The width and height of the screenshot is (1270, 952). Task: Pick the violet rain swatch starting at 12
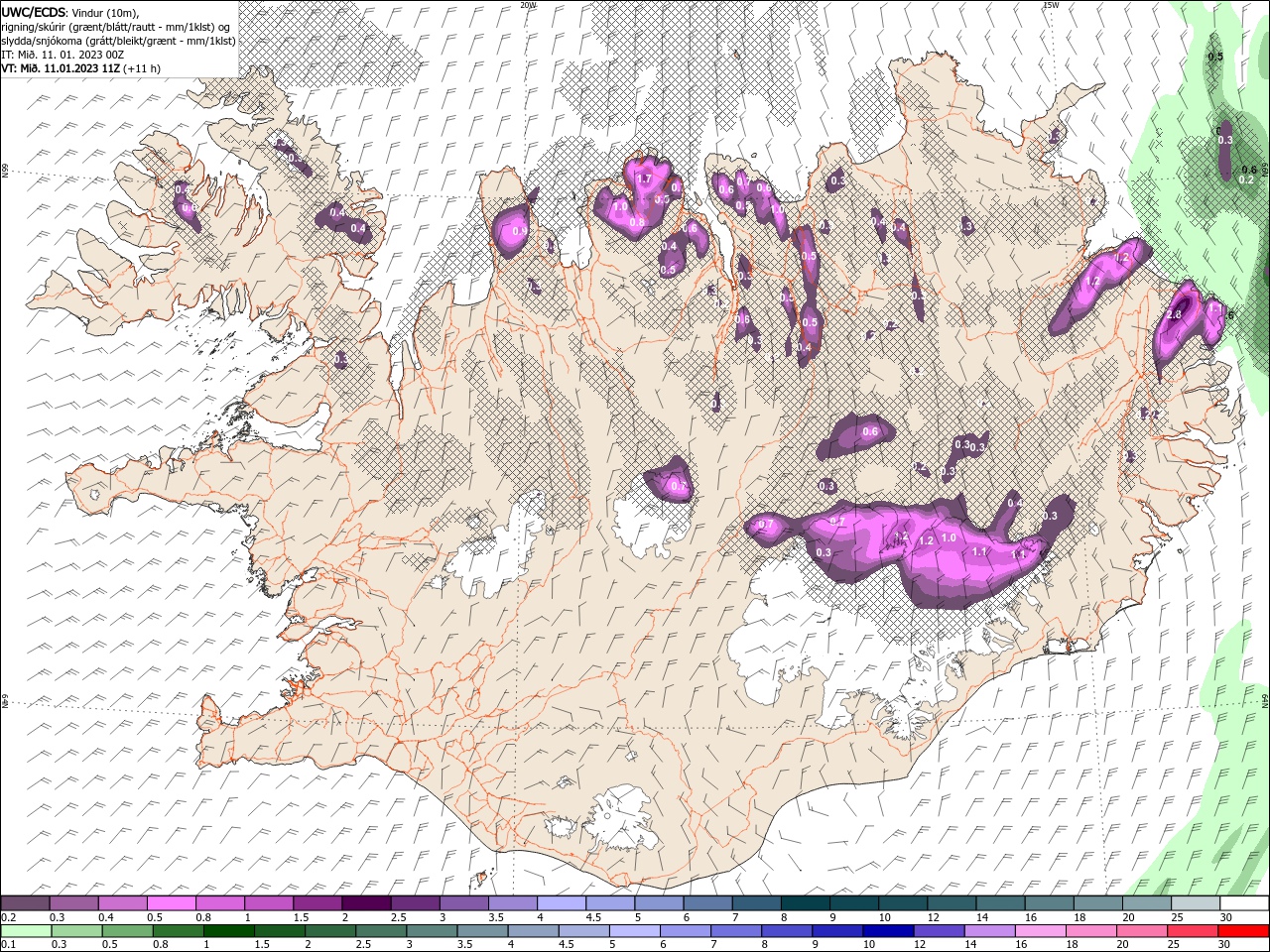click(x=940, y=931)
